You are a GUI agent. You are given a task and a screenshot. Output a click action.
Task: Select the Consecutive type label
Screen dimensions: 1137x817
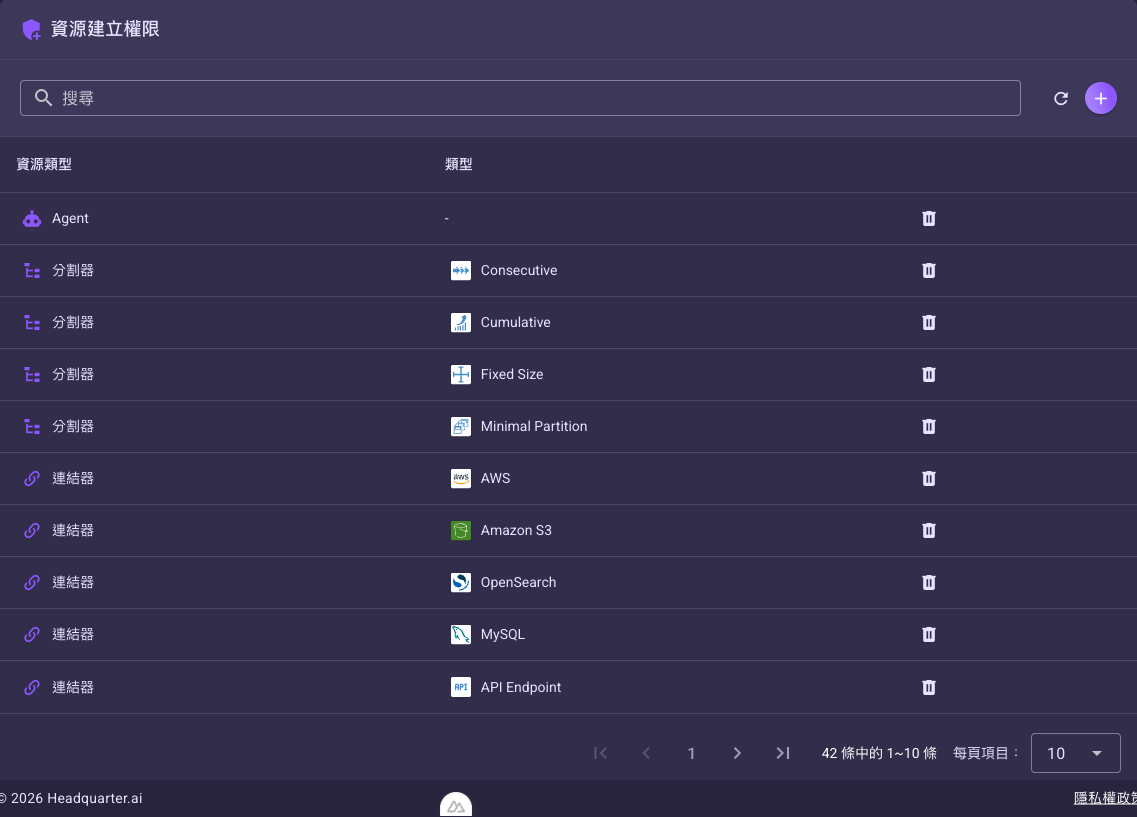coord(519,270)
